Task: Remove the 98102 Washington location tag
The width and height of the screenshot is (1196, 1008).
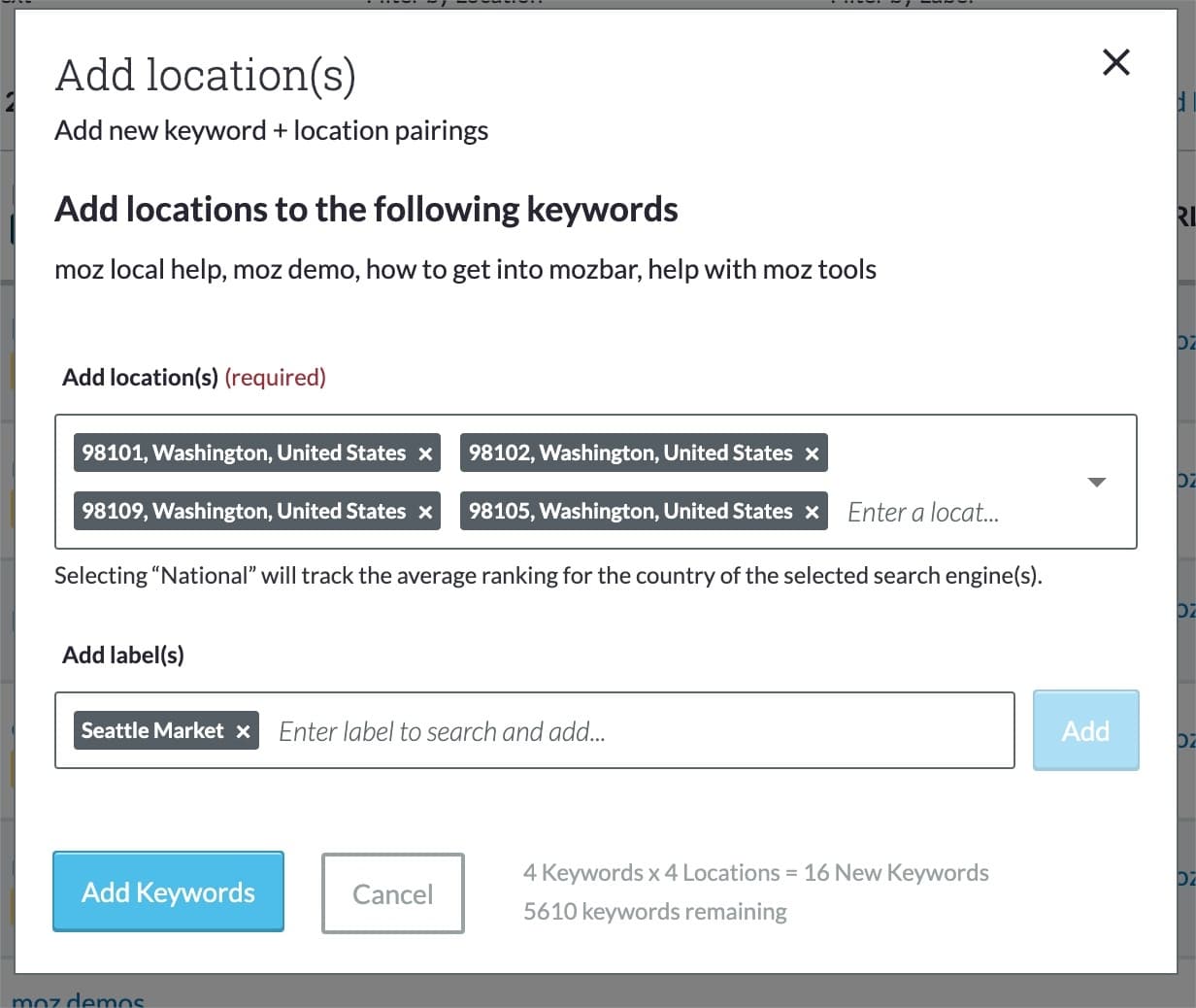Action: 812,453
